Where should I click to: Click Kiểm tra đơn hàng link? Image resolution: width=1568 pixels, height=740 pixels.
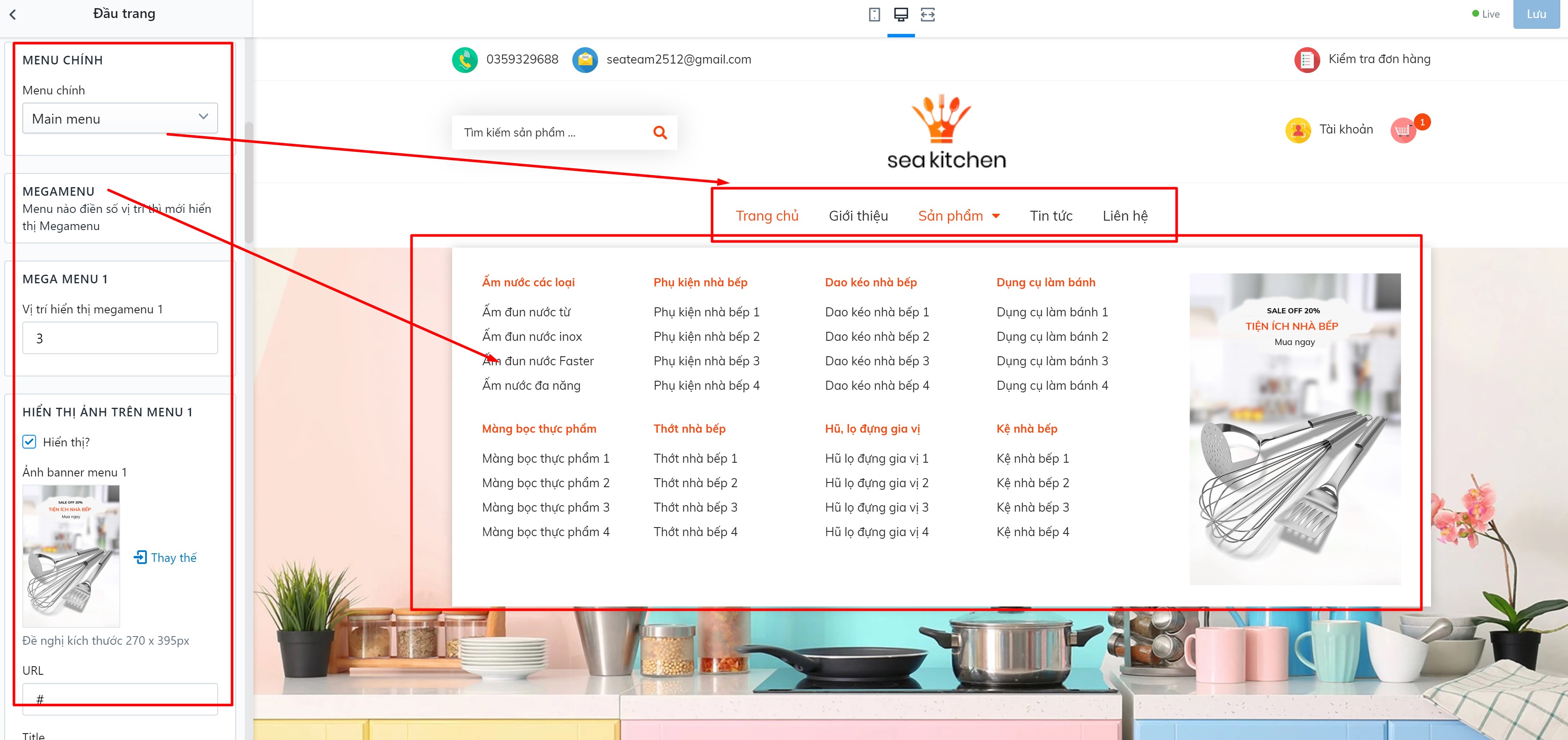[1380, 59]
